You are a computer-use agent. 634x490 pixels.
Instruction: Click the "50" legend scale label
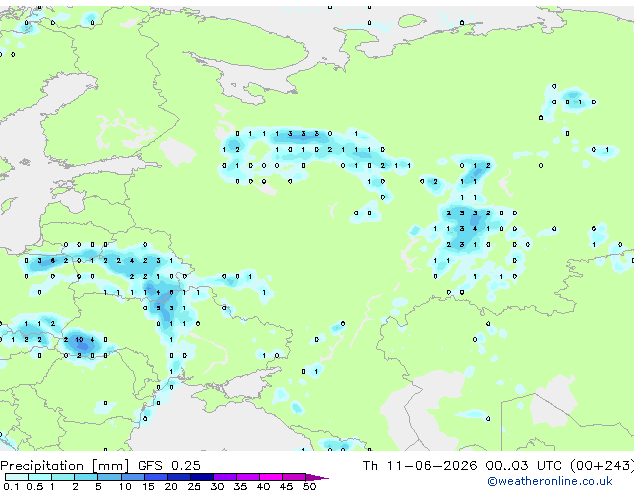coord(309,486)
